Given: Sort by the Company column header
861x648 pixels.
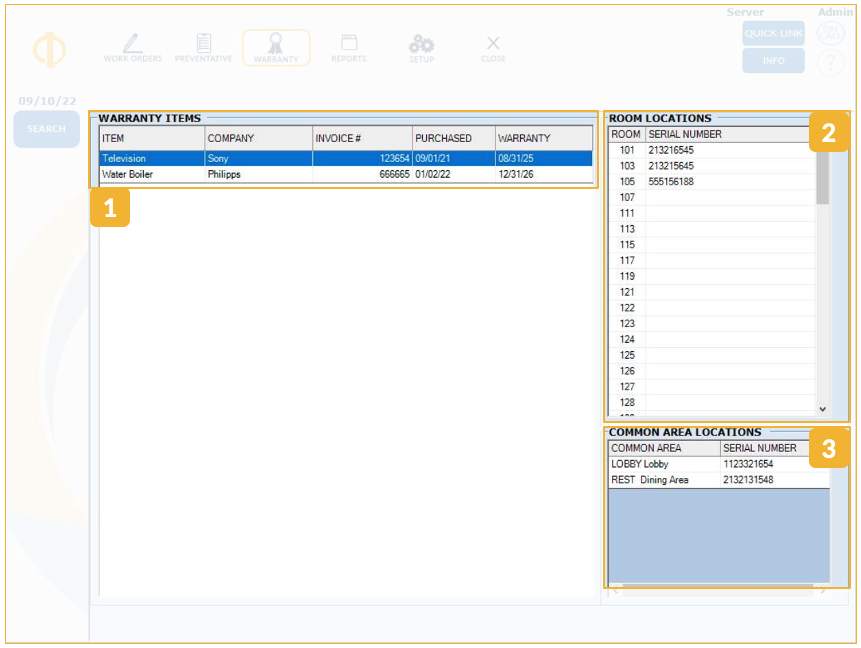Looking at the screenshot, I should click(258, 138).
